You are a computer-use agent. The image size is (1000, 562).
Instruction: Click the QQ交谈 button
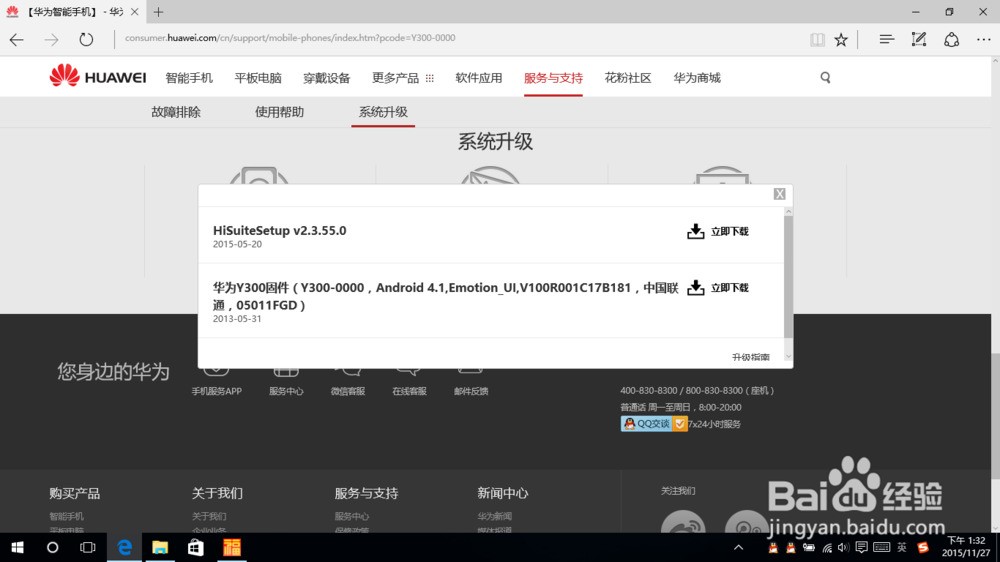click(x=654, y=424)
